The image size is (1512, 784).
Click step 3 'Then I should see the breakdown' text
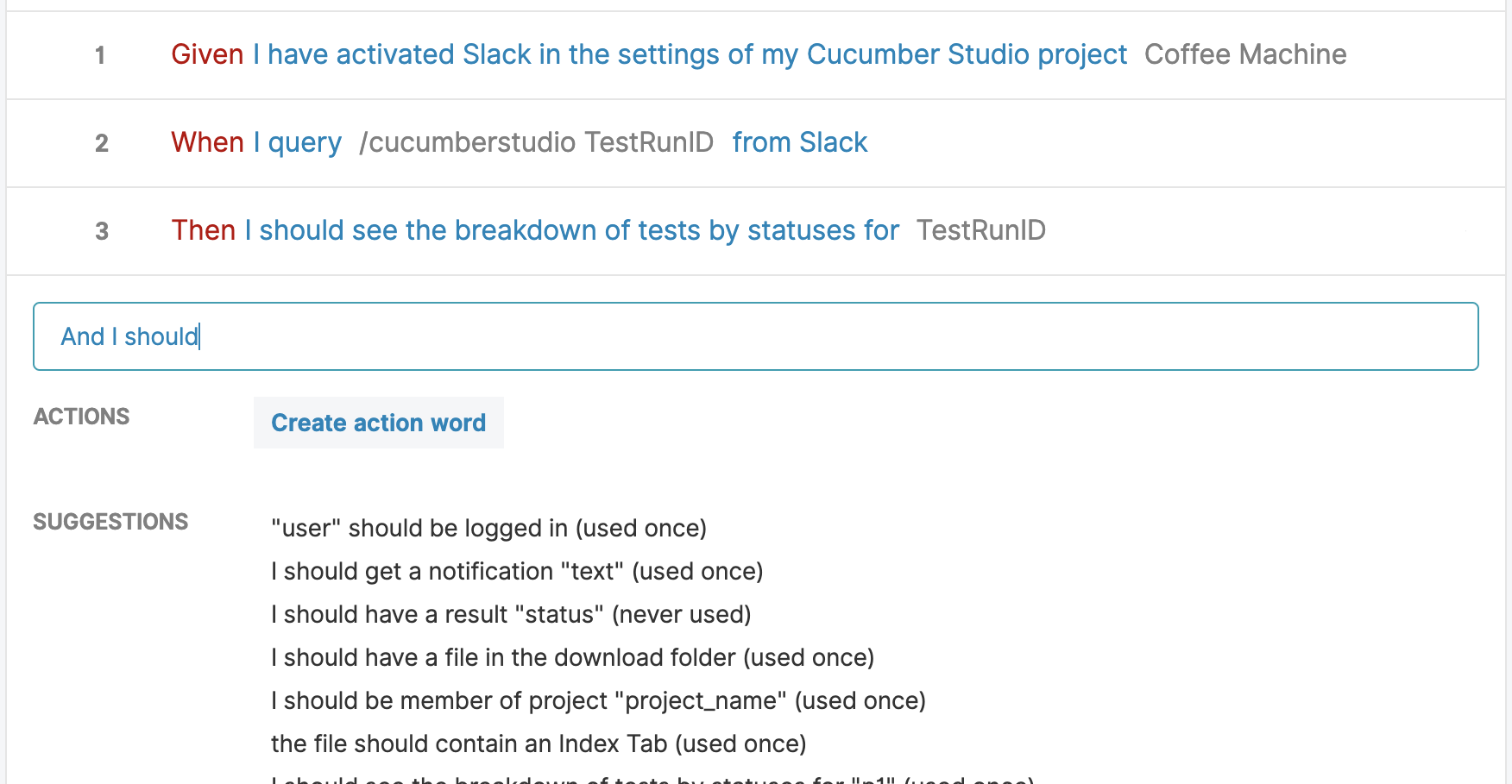click(x=535, y=230)
